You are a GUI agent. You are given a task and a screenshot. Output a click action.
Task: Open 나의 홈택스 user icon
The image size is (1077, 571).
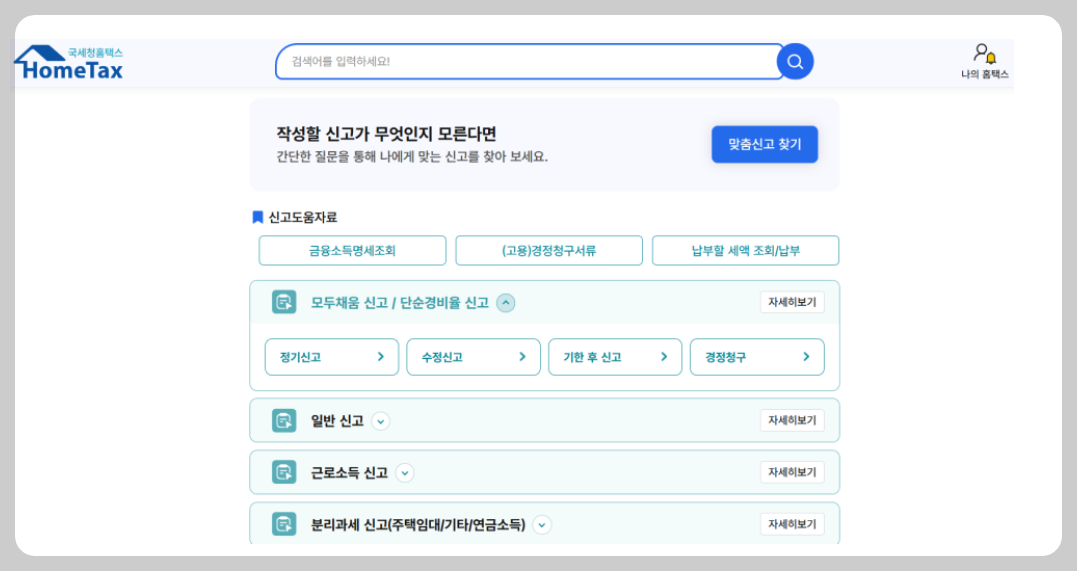pyautogui.click(x=985, y=54)
